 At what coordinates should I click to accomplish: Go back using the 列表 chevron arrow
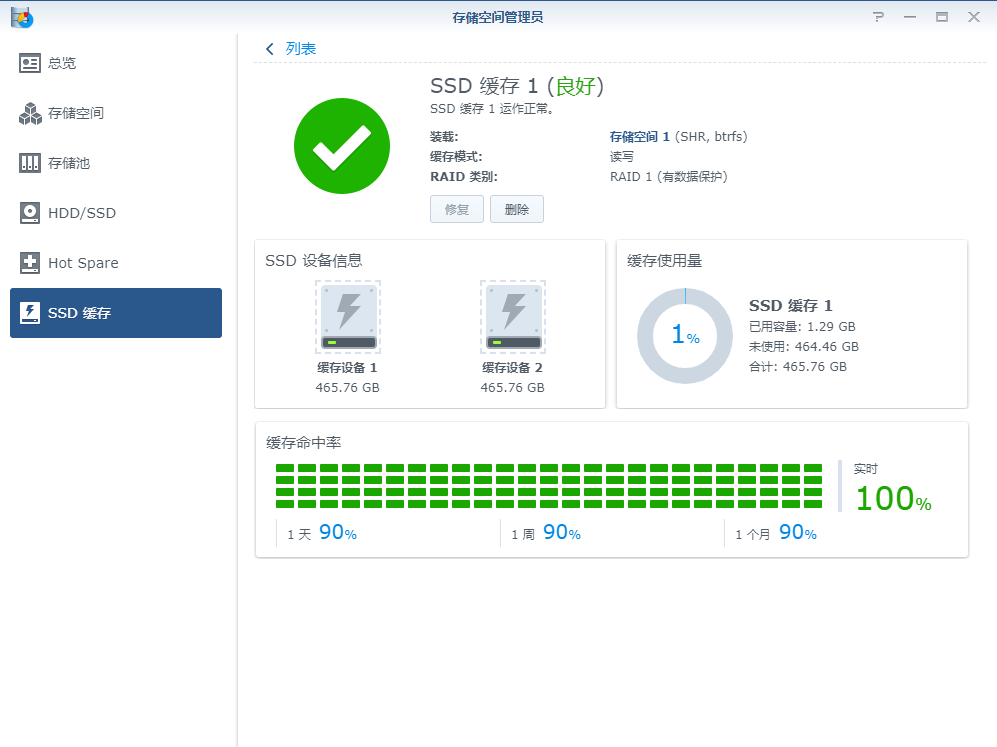[x=270, y=49]
